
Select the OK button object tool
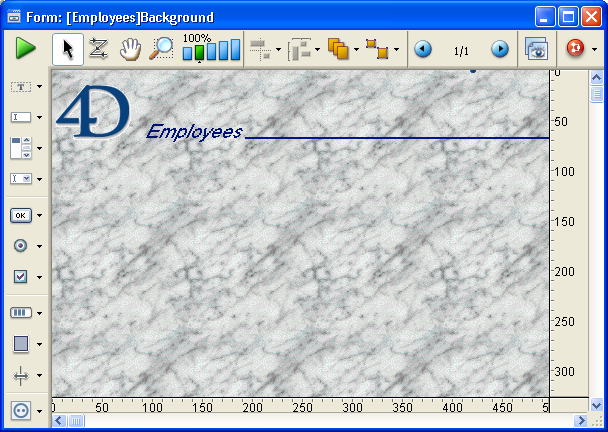(x=21, y=215)
